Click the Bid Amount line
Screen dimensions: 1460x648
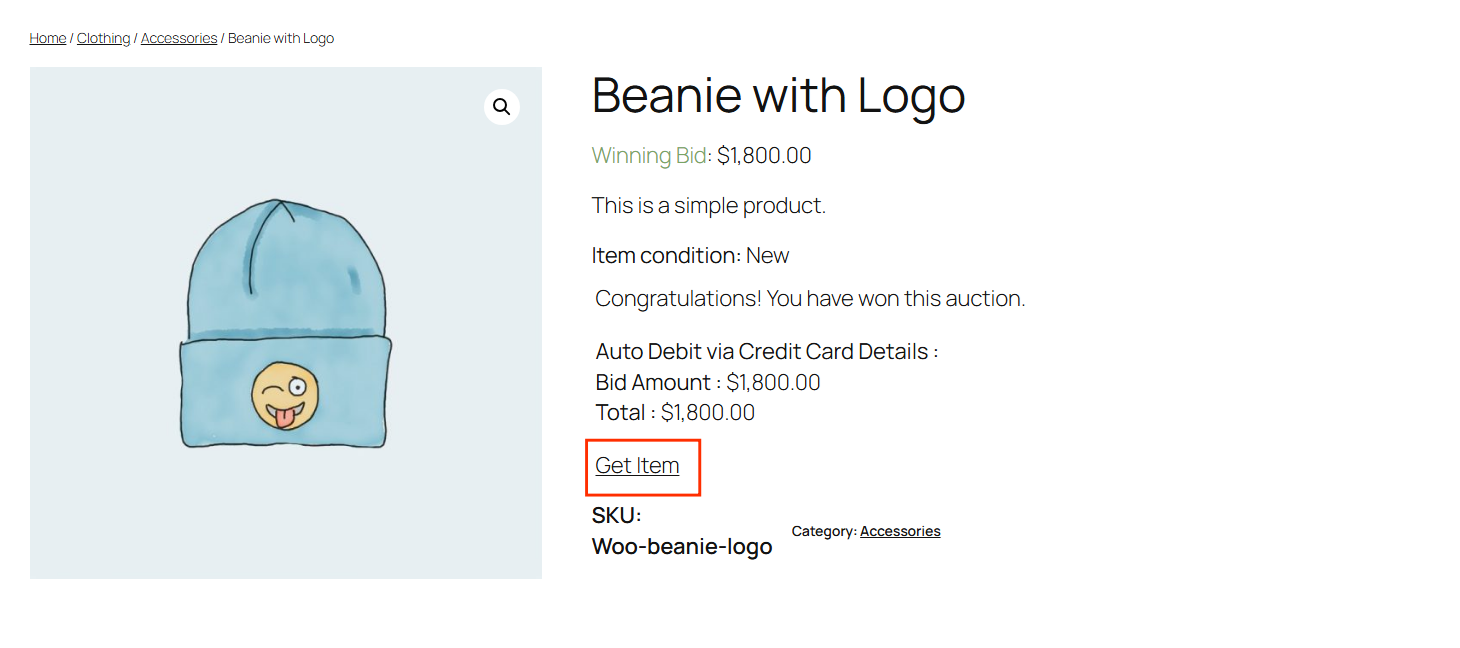click(x=708, y=382)
